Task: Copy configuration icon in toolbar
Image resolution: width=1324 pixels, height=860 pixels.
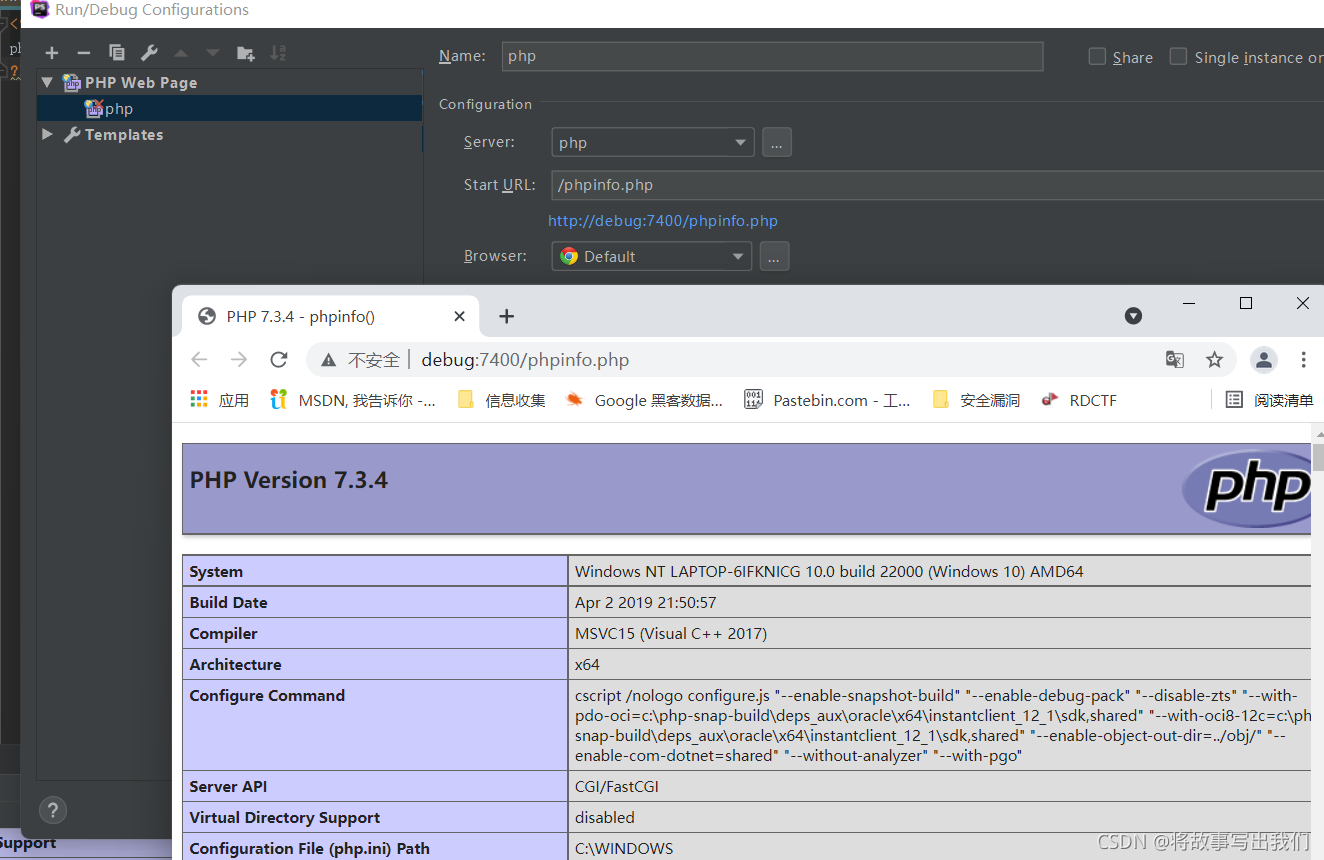Action: point(117,53)
